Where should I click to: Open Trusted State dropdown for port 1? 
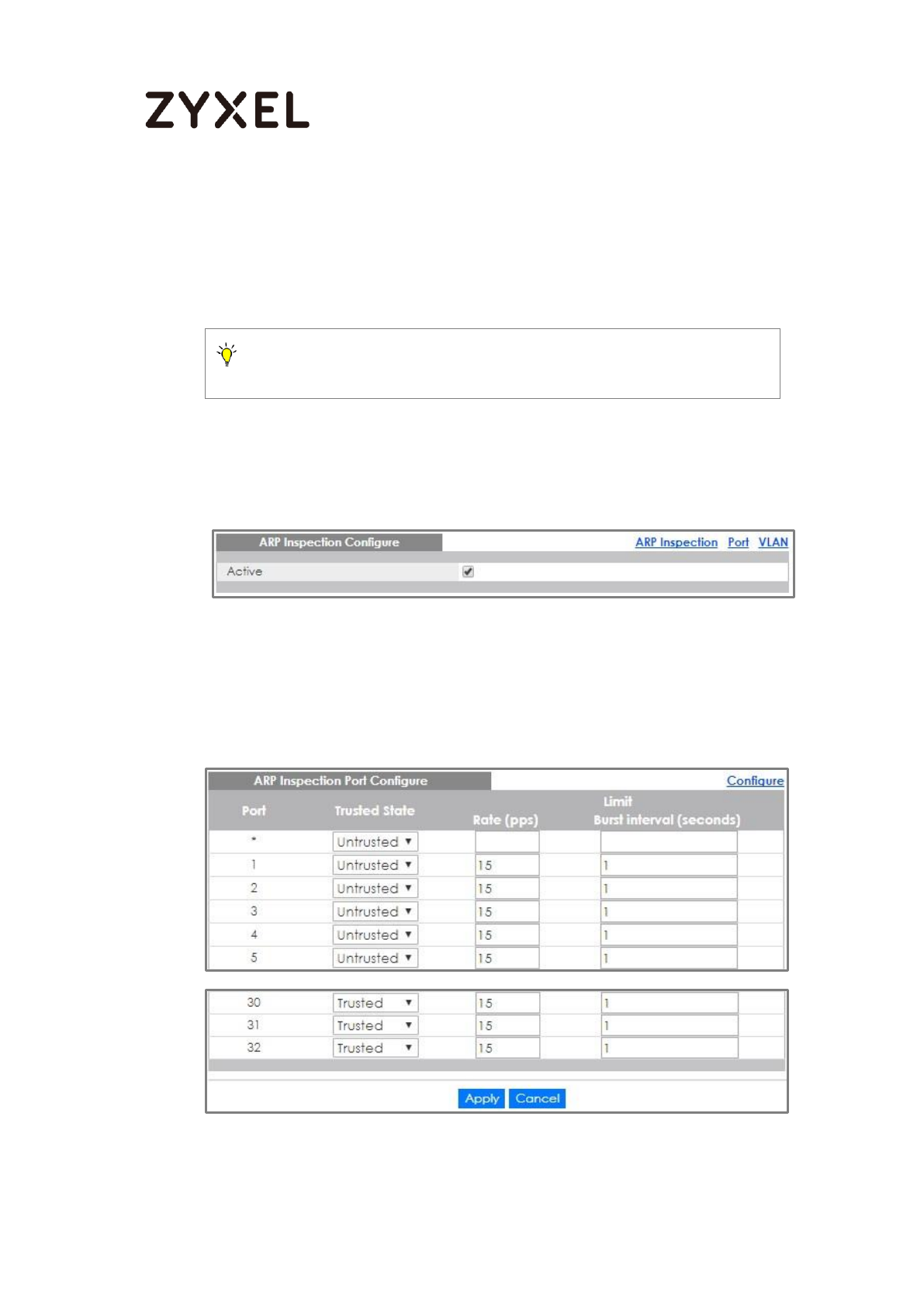point(375,865)
